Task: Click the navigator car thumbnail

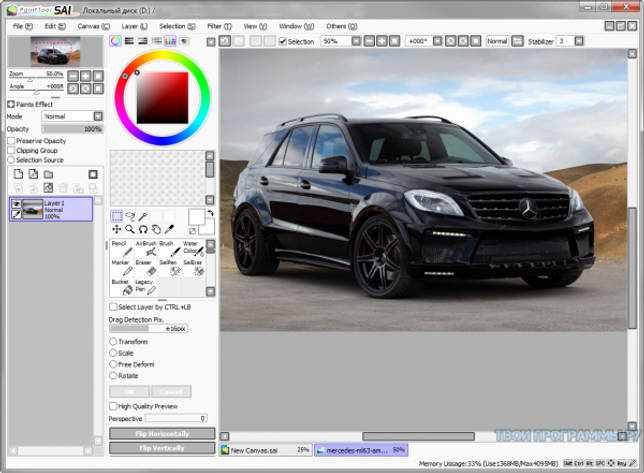Action: [x=55, y=51]
